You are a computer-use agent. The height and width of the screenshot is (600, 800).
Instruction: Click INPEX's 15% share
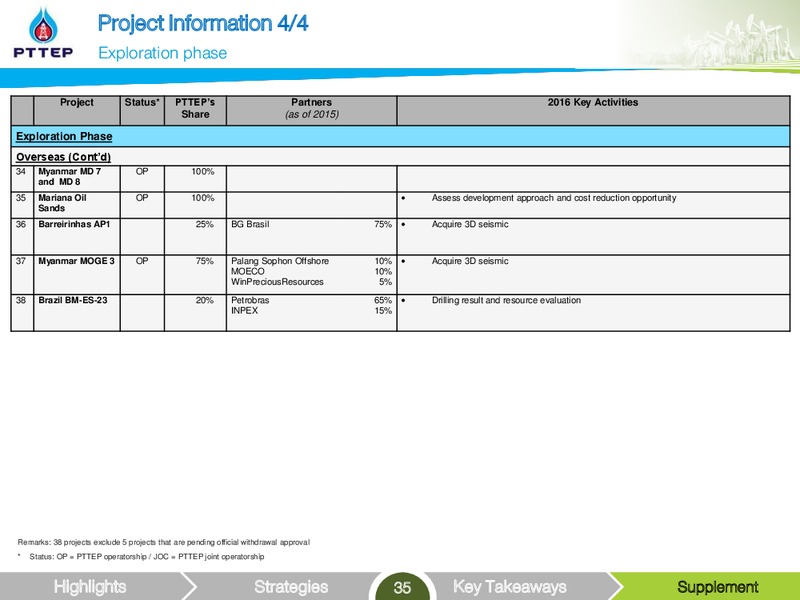(383, 311)
